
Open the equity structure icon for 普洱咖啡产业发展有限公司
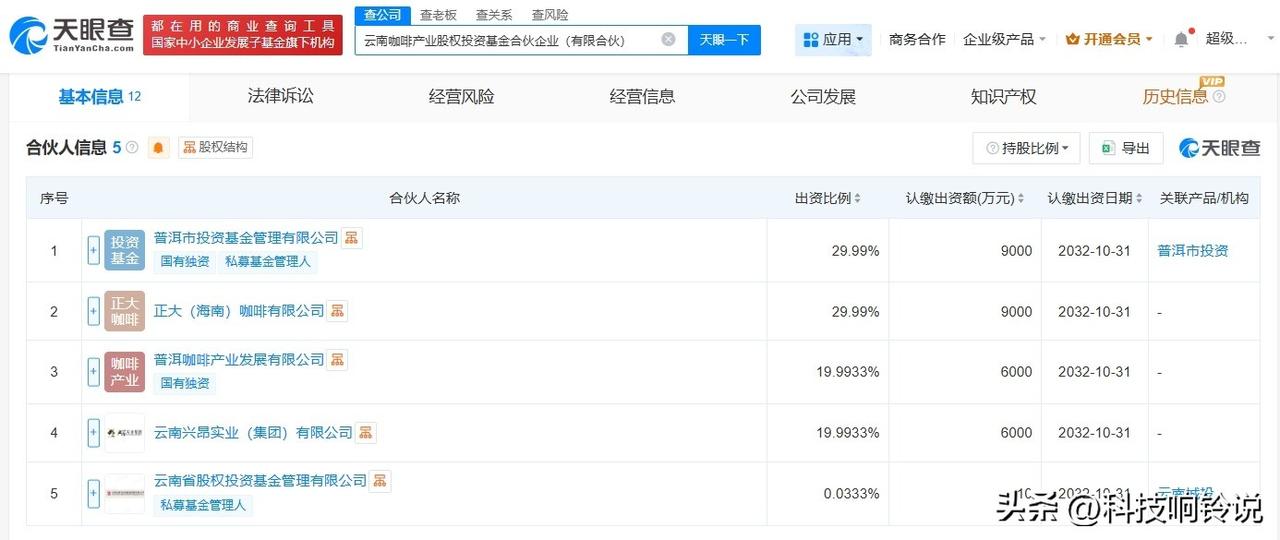click(x=337, y=359)
